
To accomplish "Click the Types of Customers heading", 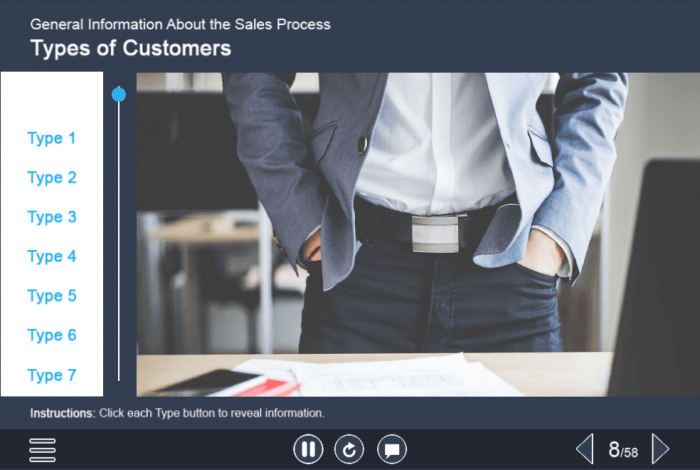I will [x=130, y=48].
